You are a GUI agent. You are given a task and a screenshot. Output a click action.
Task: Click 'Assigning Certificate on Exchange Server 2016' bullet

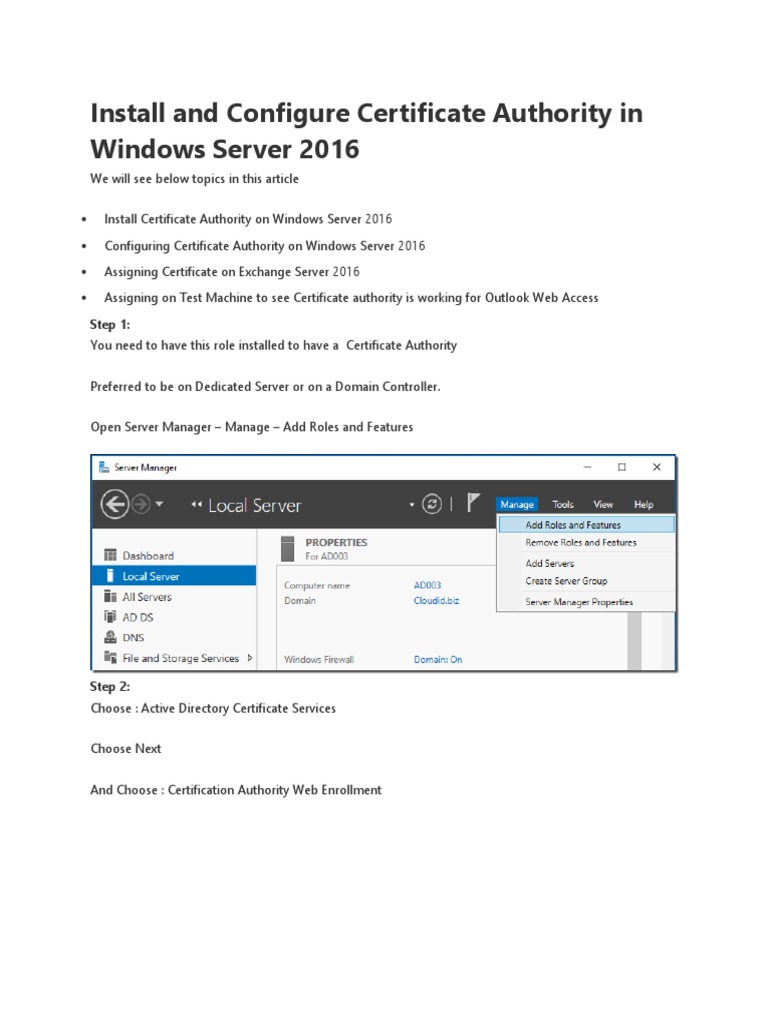point(232,272)
